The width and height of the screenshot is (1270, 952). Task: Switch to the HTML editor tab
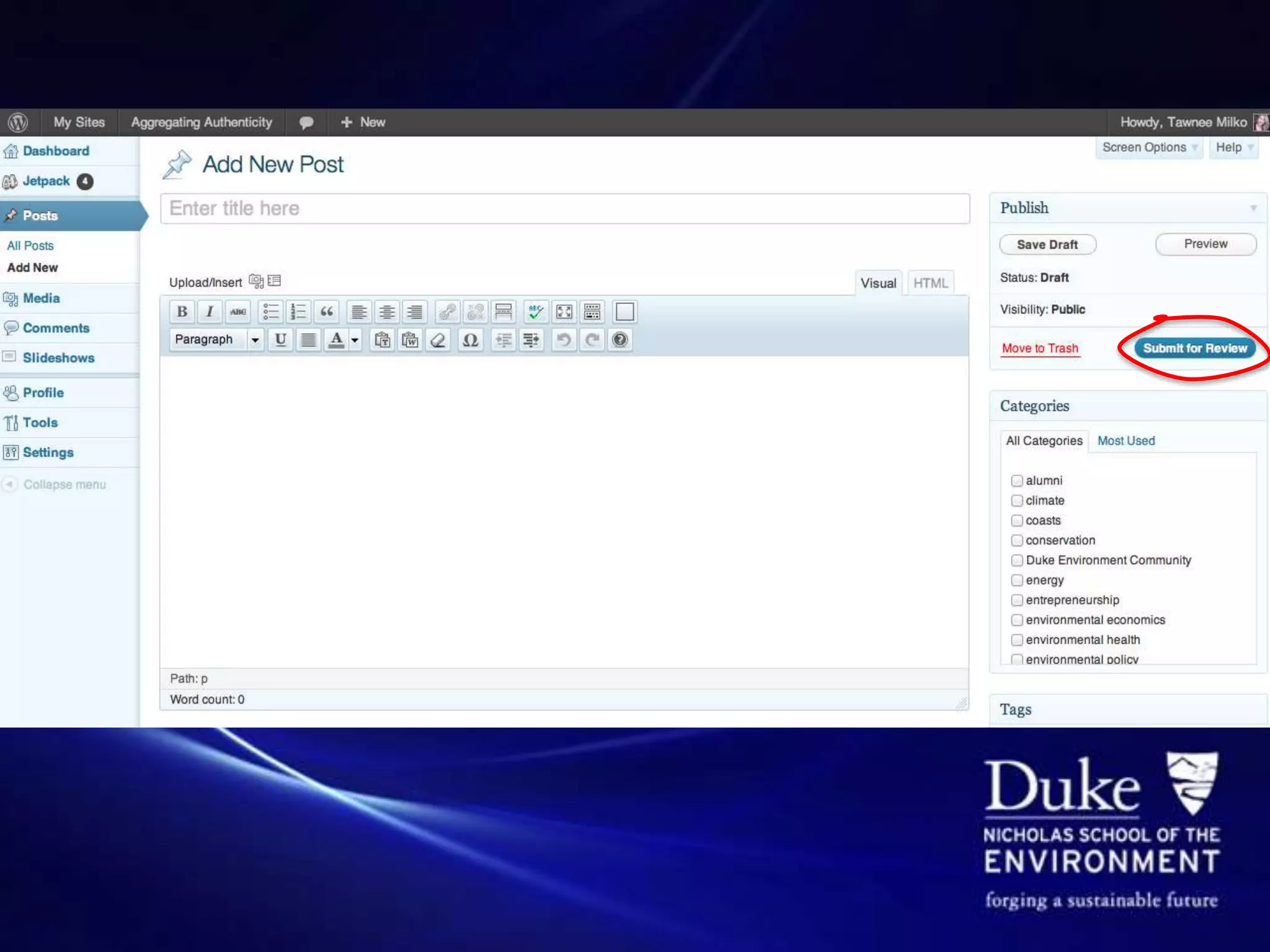(x=930, y=283)
